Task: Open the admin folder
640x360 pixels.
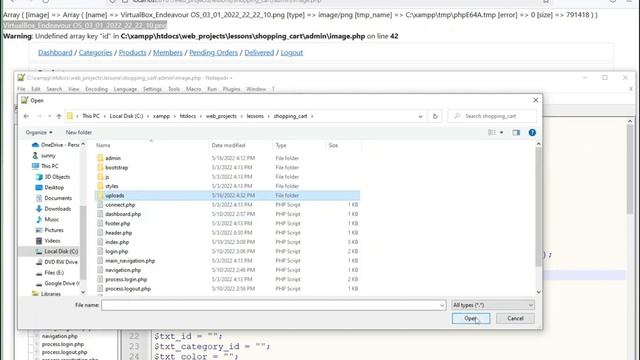Action: [113, 158]
